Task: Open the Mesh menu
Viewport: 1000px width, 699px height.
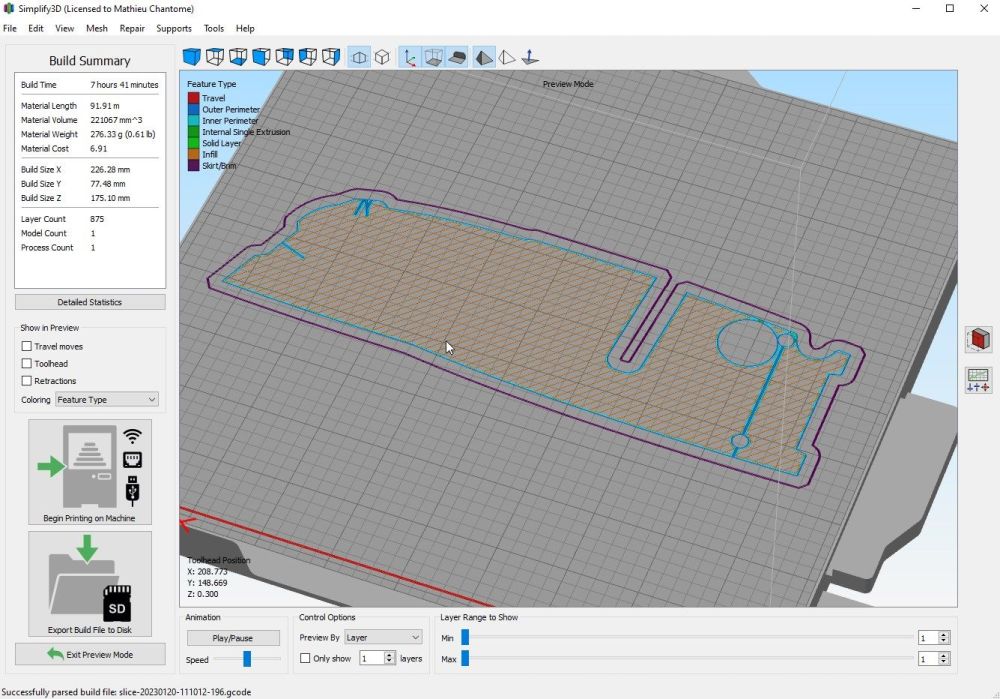Action: 97,29
